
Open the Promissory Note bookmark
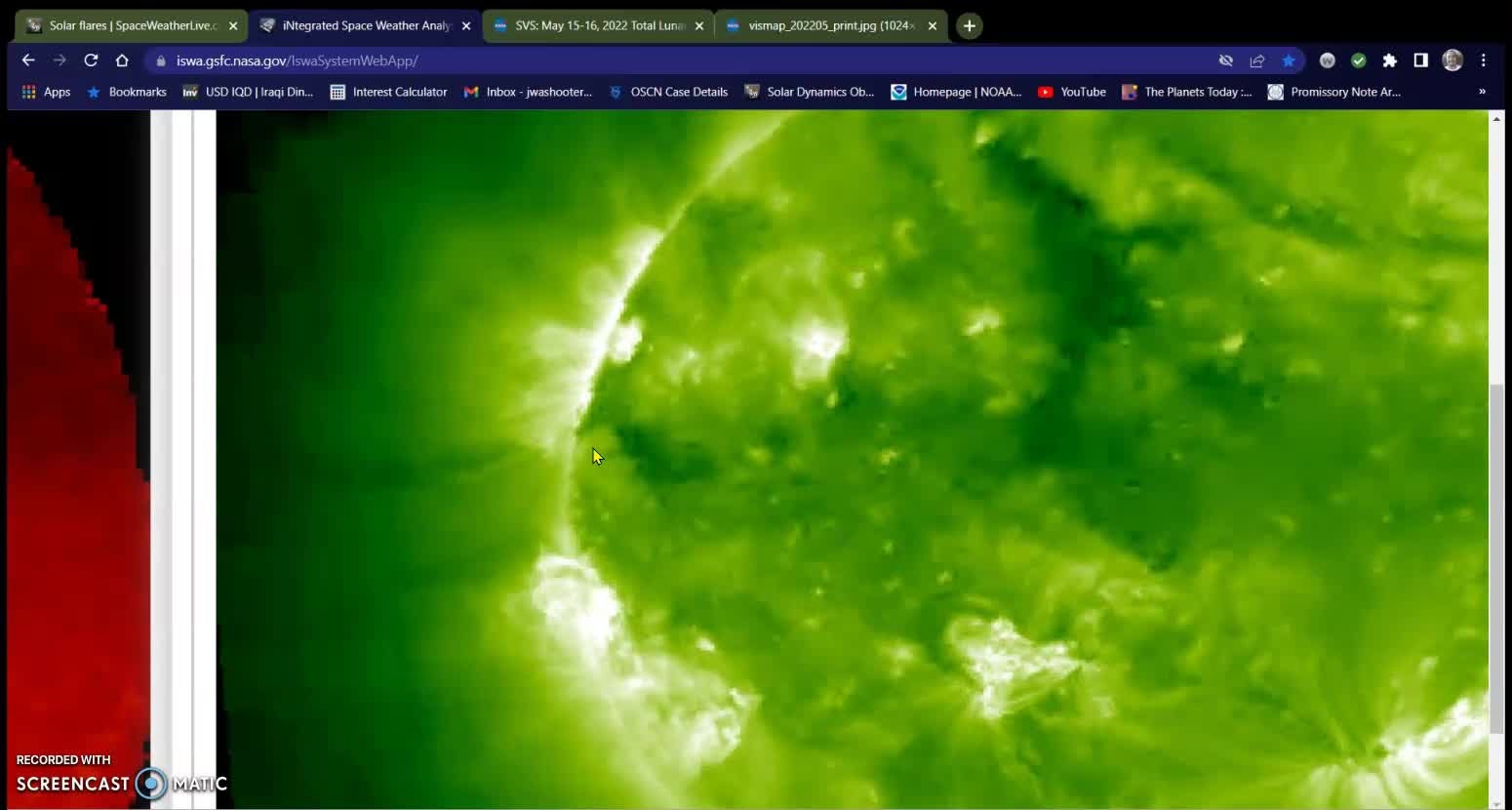coord(1334,92)
